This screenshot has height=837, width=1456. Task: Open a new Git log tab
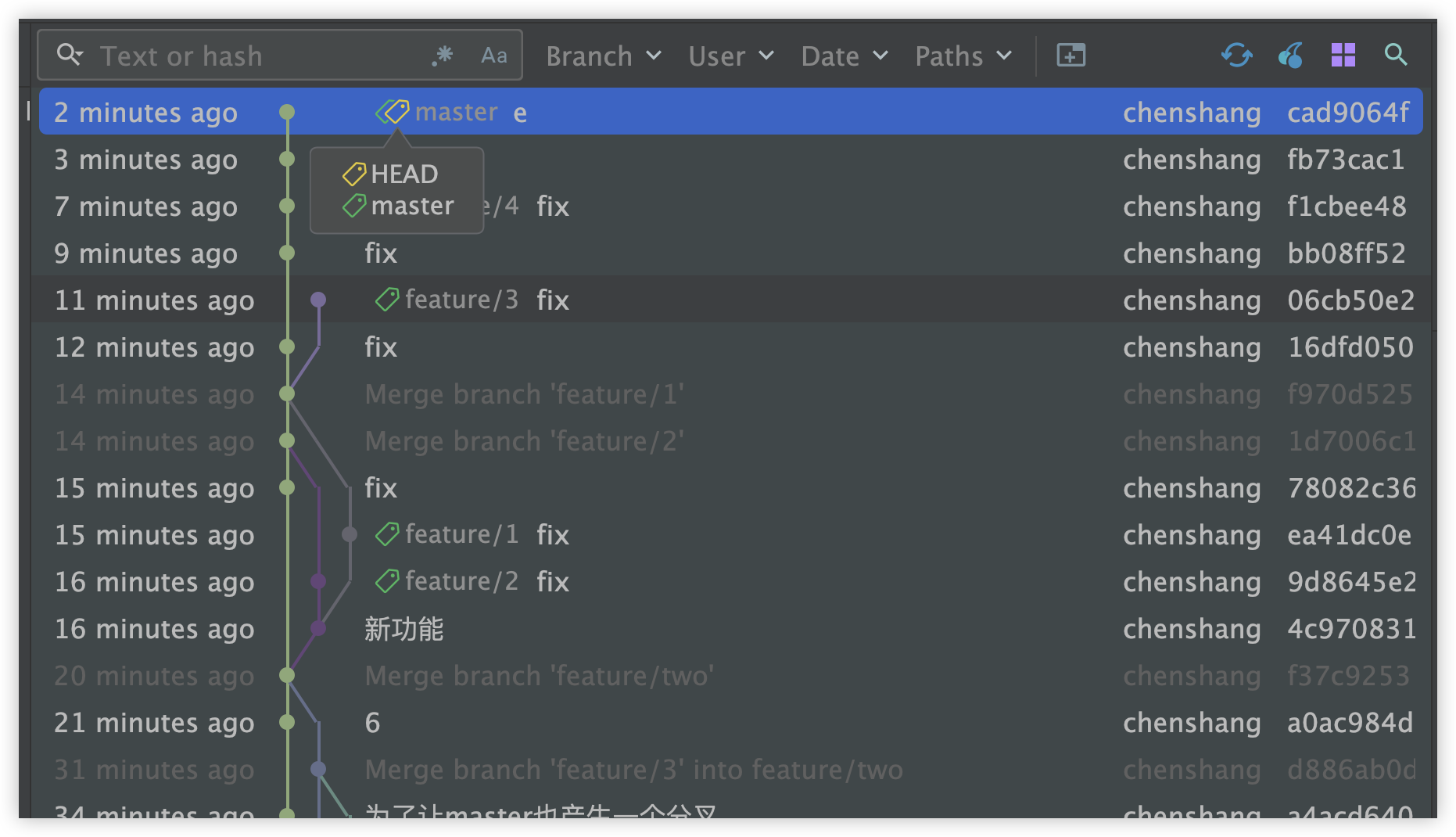(x=1070, y=56)
